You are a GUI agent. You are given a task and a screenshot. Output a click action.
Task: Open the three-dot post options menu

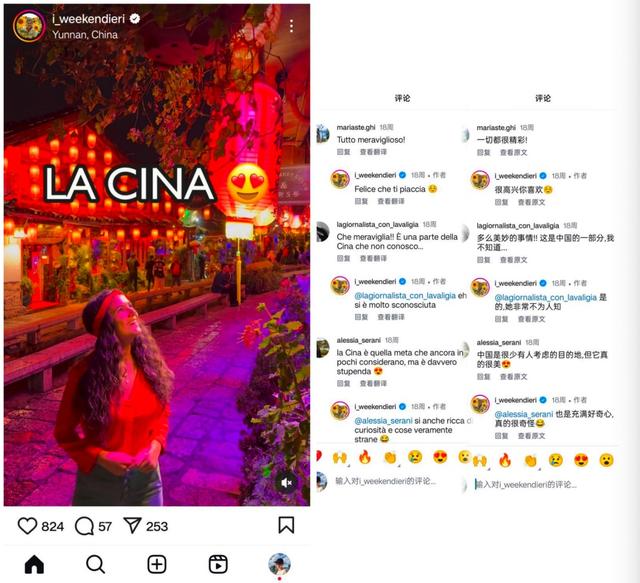291,26
